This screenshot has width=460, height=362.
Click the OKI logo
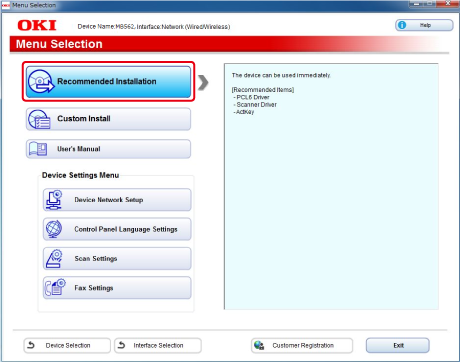click(x=37, y=25)
